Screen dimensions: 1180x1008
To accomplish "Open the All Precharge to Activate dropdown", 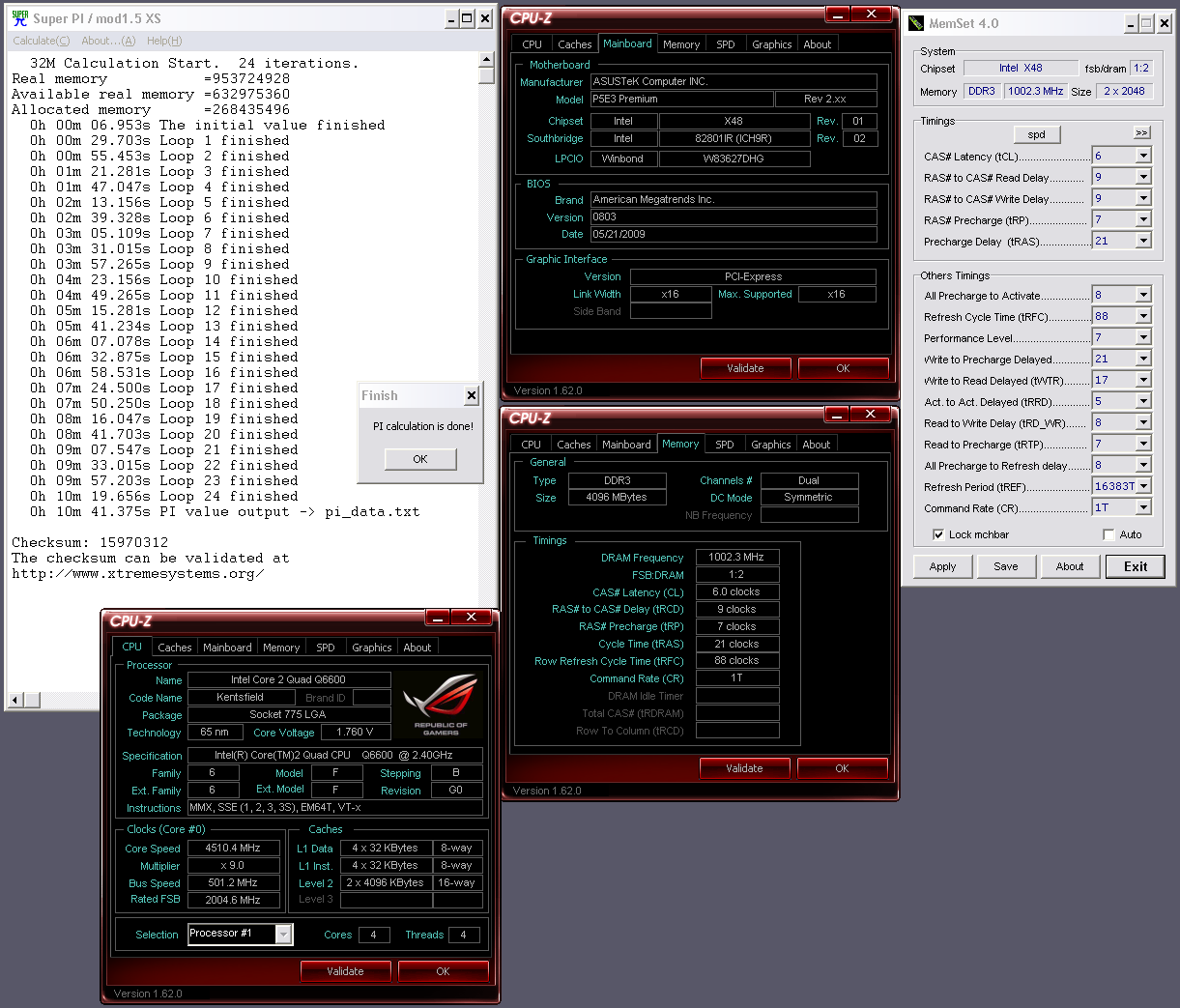I will [x=1143, y=295].
